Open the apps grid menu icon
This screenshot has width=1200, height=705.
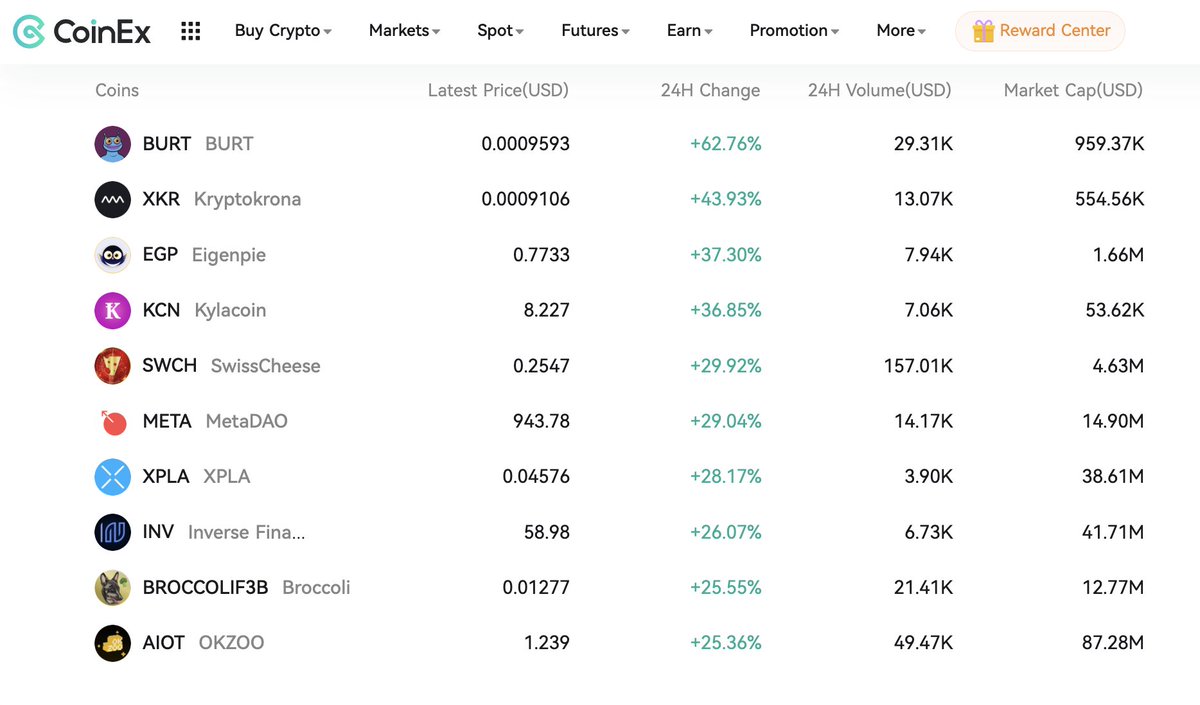pyautogui.click(x=191, y=31)
